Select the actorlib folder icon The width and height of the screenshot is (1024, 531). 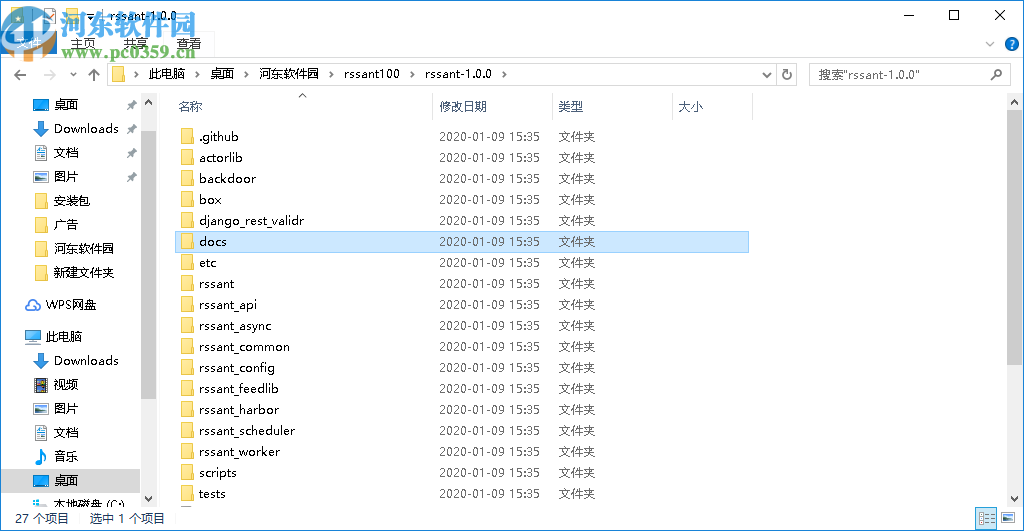coord(187,157)
